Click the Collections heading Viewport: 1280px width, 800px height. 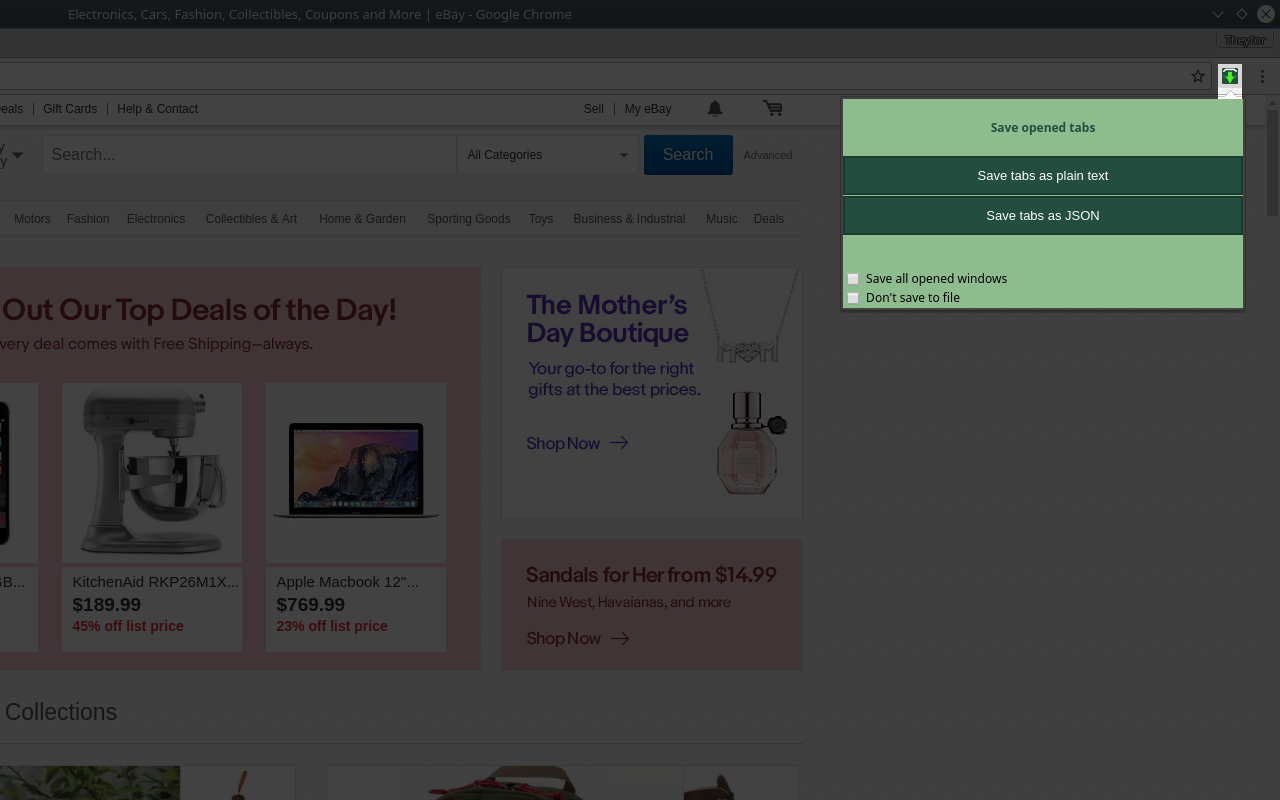click(x=61, y=712)
